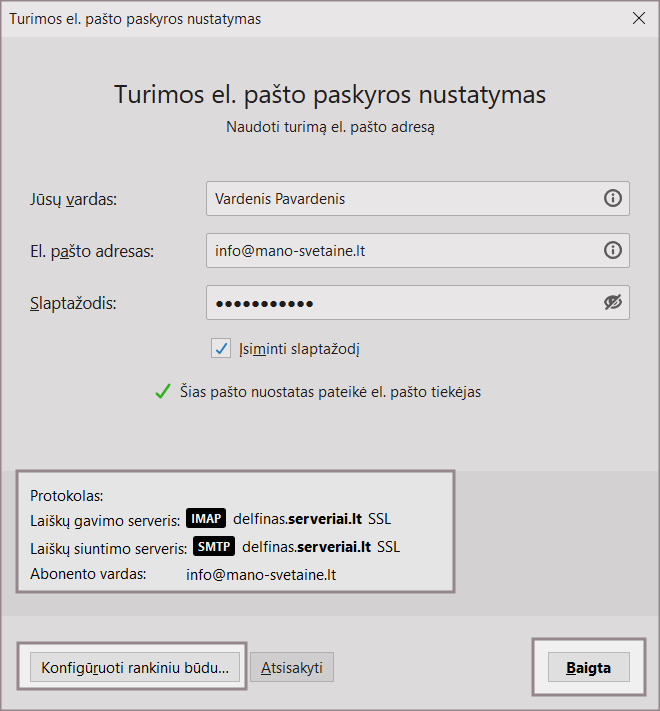Click the info icon in email address field
The height and width of the screenshot is (711, 660).
(613, 250)
